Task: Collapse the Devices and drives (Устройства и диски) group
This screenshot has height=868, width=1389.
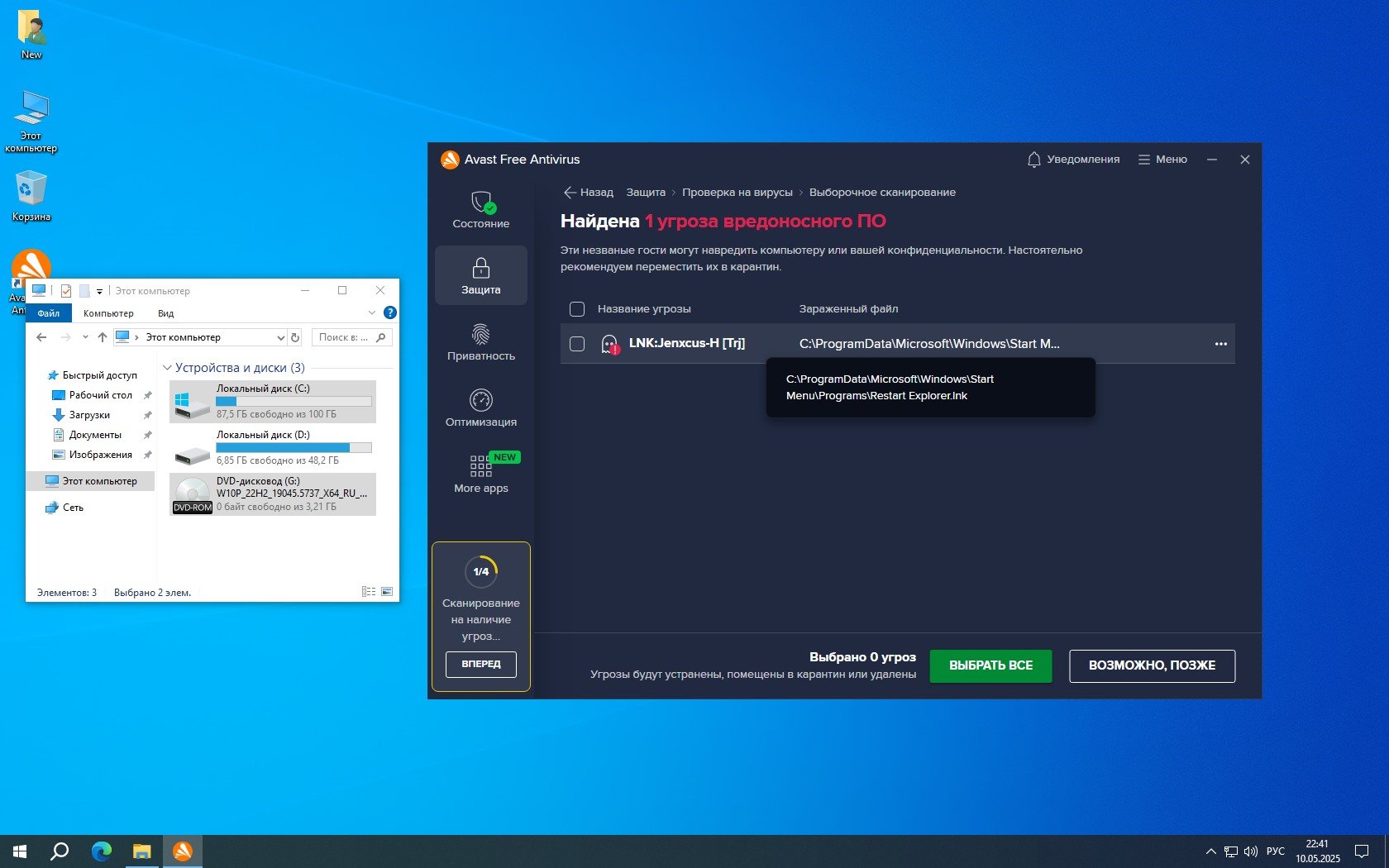Action: pos(167,368)
